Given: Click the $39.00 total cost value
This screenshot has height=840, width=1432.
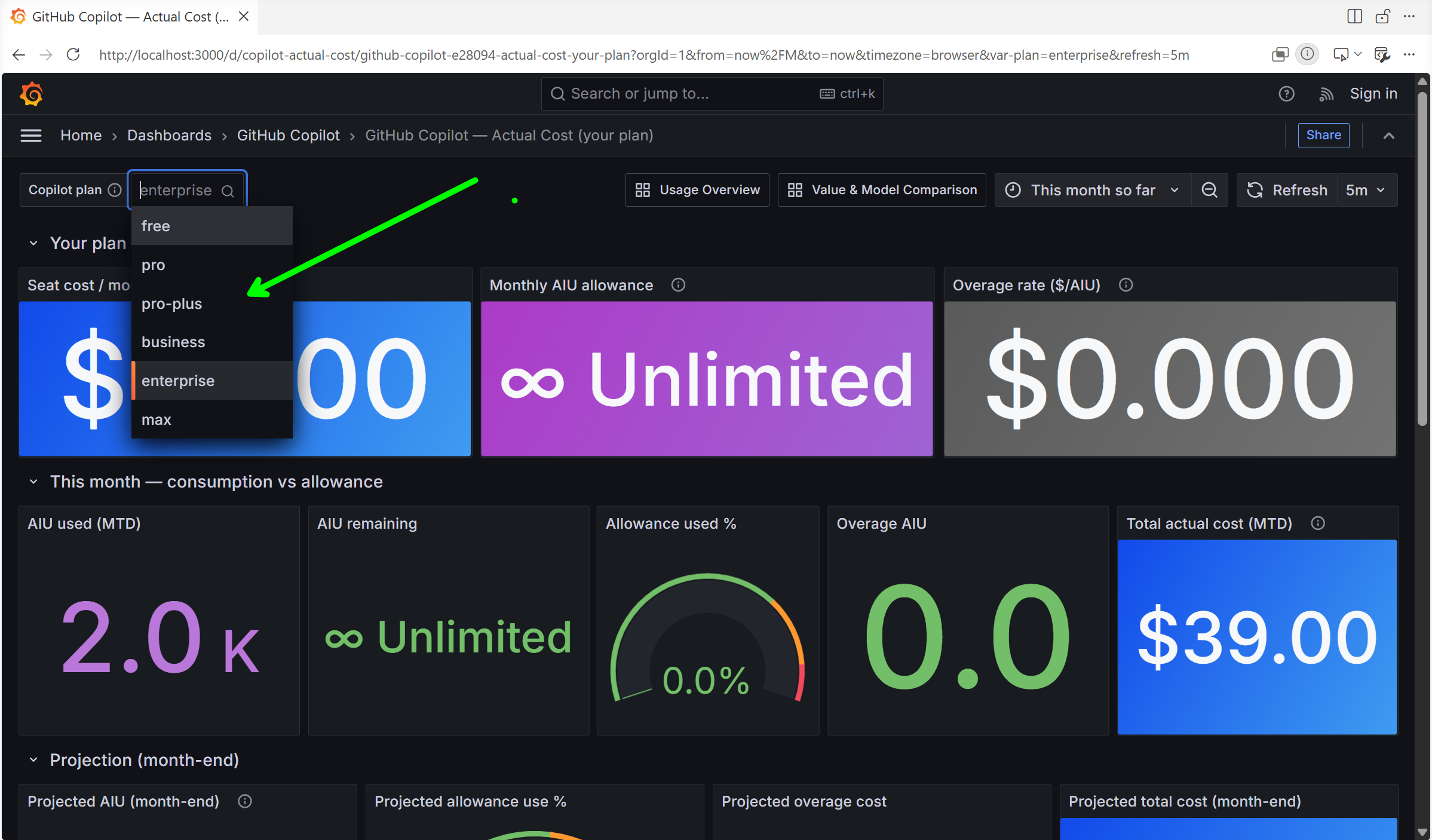Looking at the screenshot, I should [x=1257, y=637].
